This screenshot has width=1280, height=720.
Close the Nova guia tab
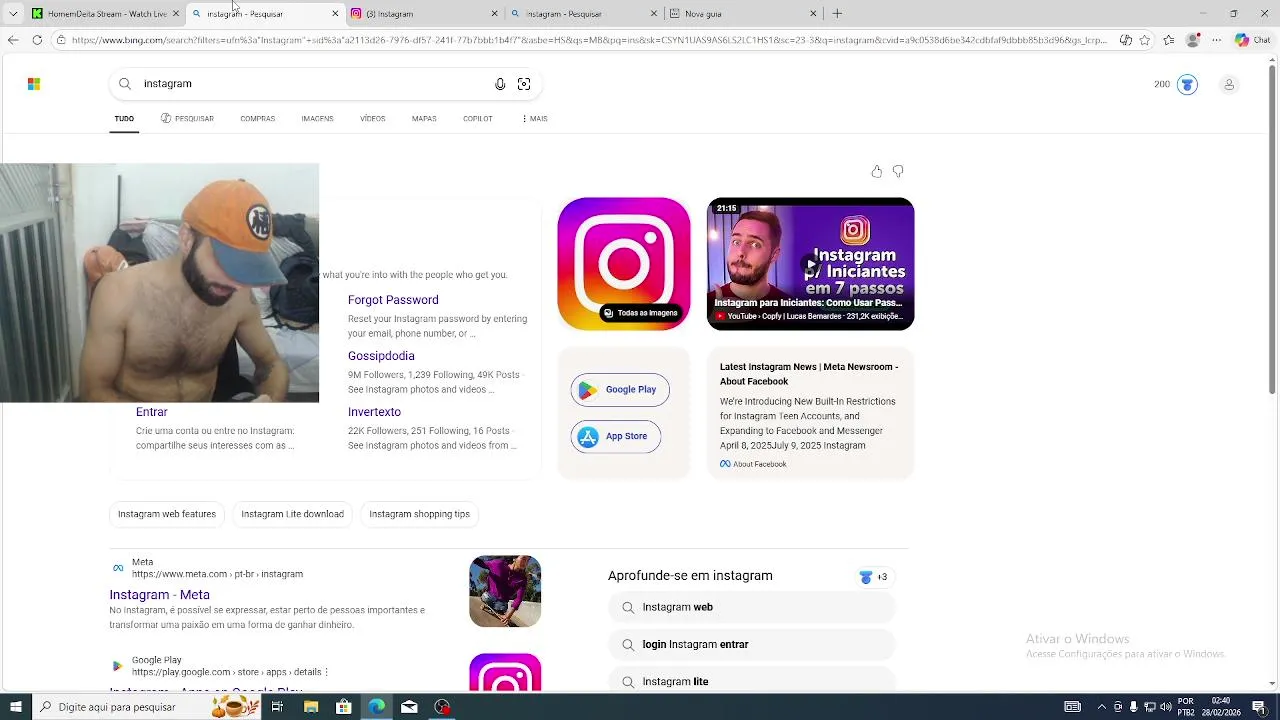pyautogui.click(x=813, y=14)
